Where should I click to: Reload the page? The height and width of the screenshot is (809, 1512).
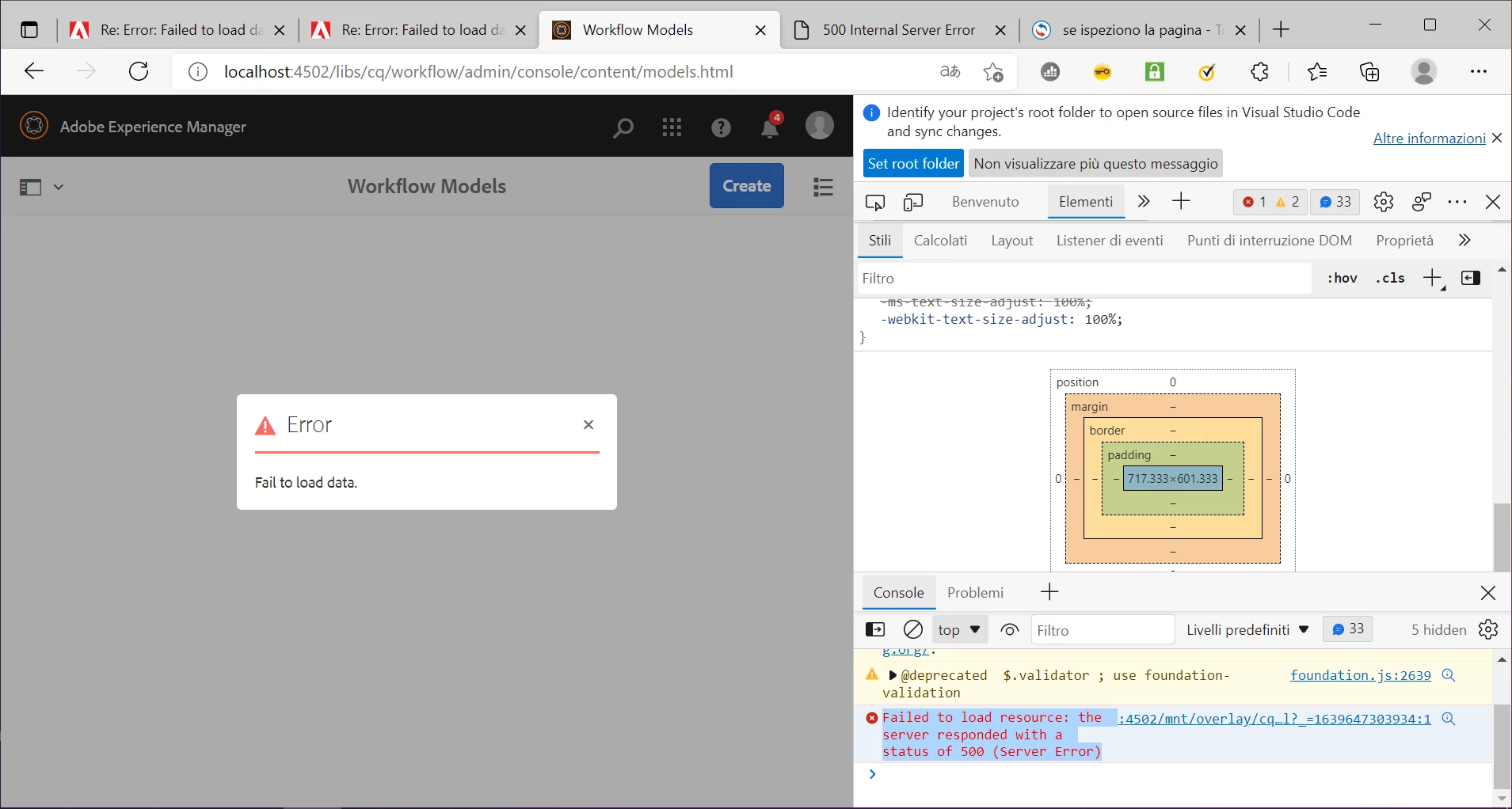[139, 72]
